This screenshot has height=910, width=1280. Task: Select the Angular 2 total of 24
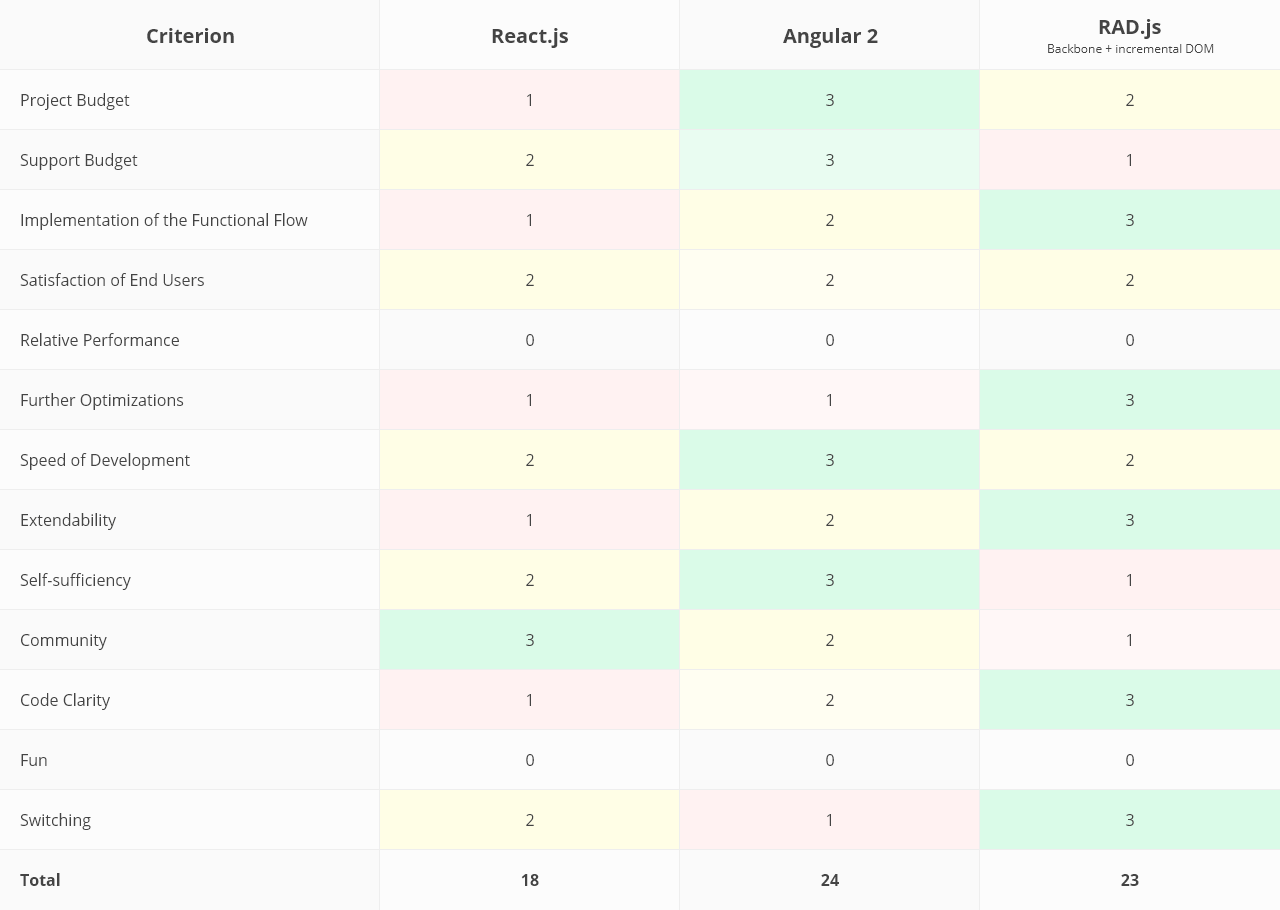[x=829, y=880]
